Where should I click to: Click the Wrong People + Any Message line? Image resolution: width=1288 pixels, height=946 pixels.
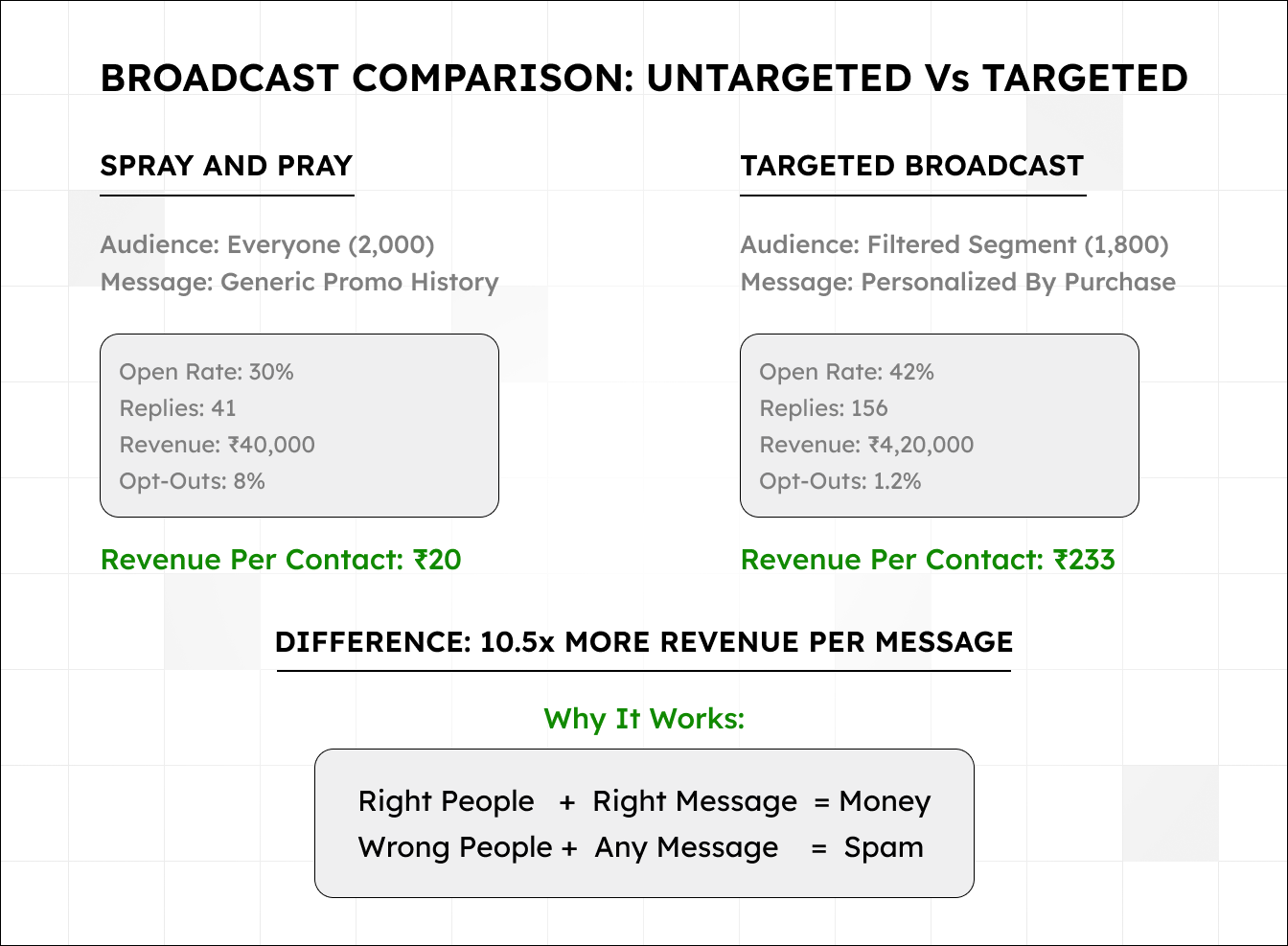(x=640, y=847)
